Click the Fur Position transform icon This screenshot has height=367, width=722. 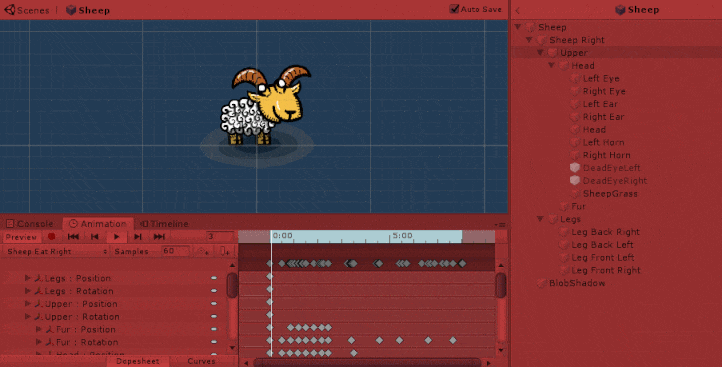pyautogui.click(x=50, y=330)
